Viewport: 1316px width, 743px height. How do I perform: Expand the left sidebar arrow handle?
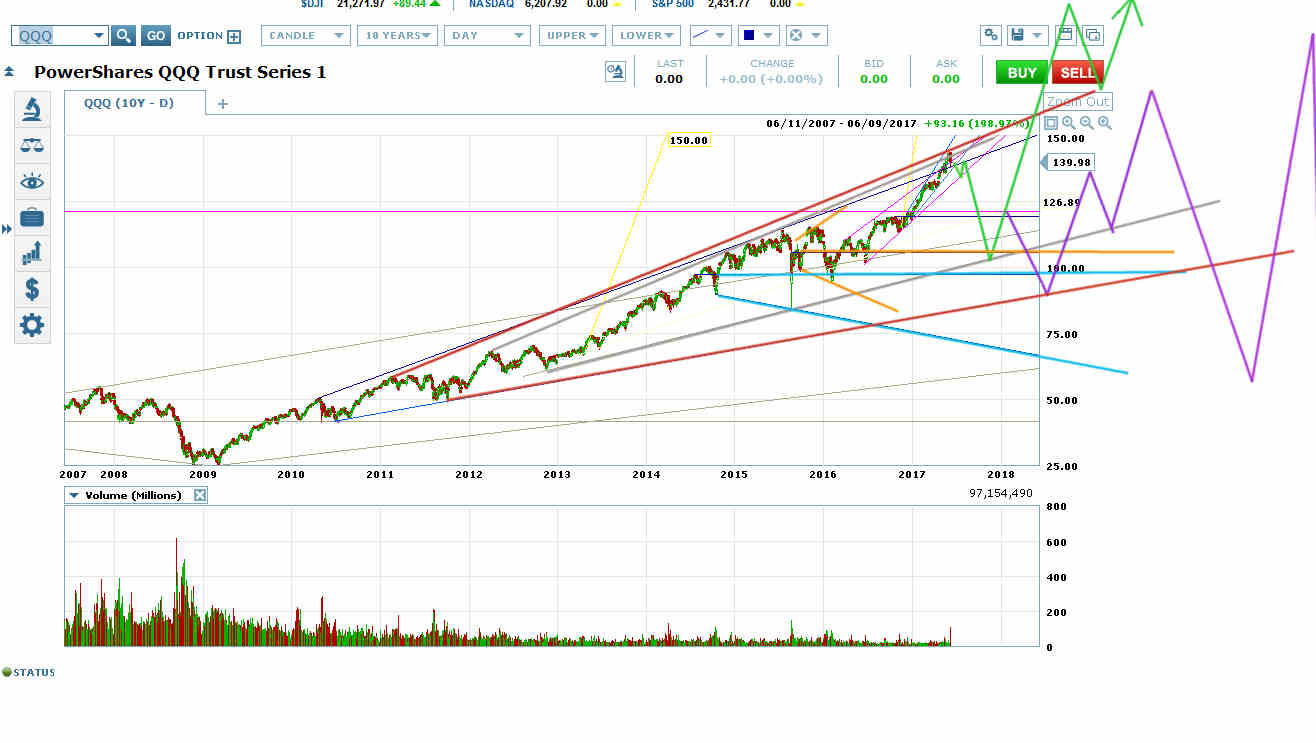coord(6,230)
